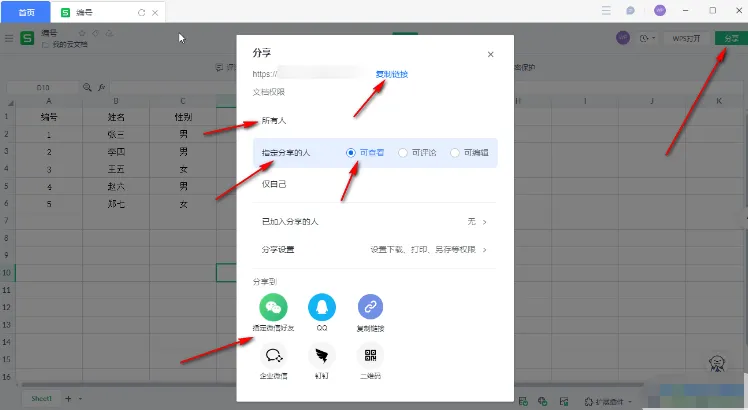Viewport: 748px width, 410px height.
Task: Share to DingTalk (钉钉) icon
Action: (x=322, y=356)
